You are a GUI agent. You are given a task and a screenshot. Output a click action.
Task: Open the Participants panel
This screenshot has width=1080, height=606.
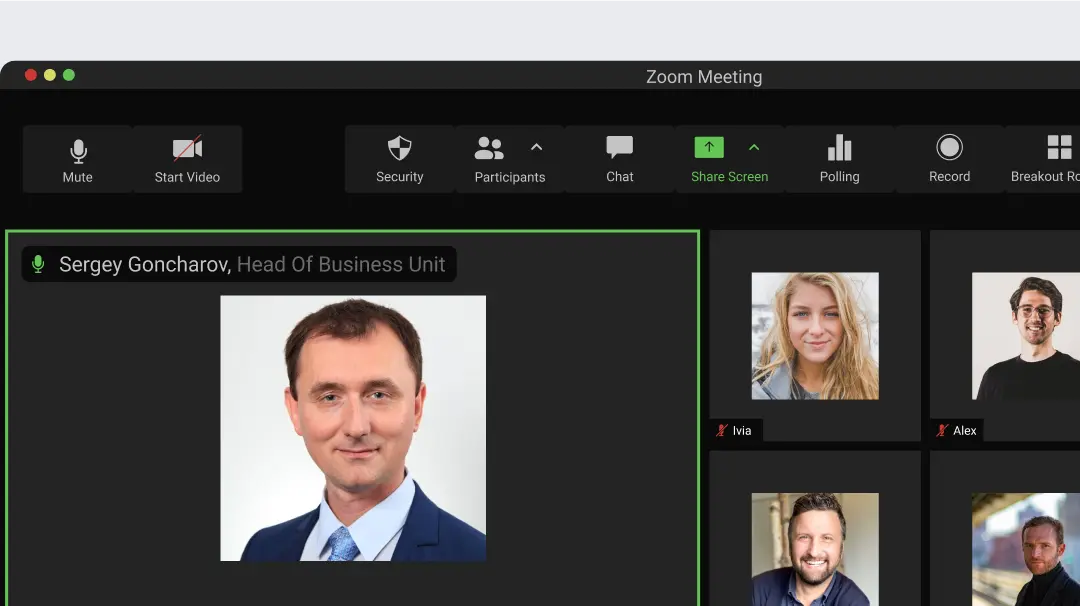coord(490,159)
